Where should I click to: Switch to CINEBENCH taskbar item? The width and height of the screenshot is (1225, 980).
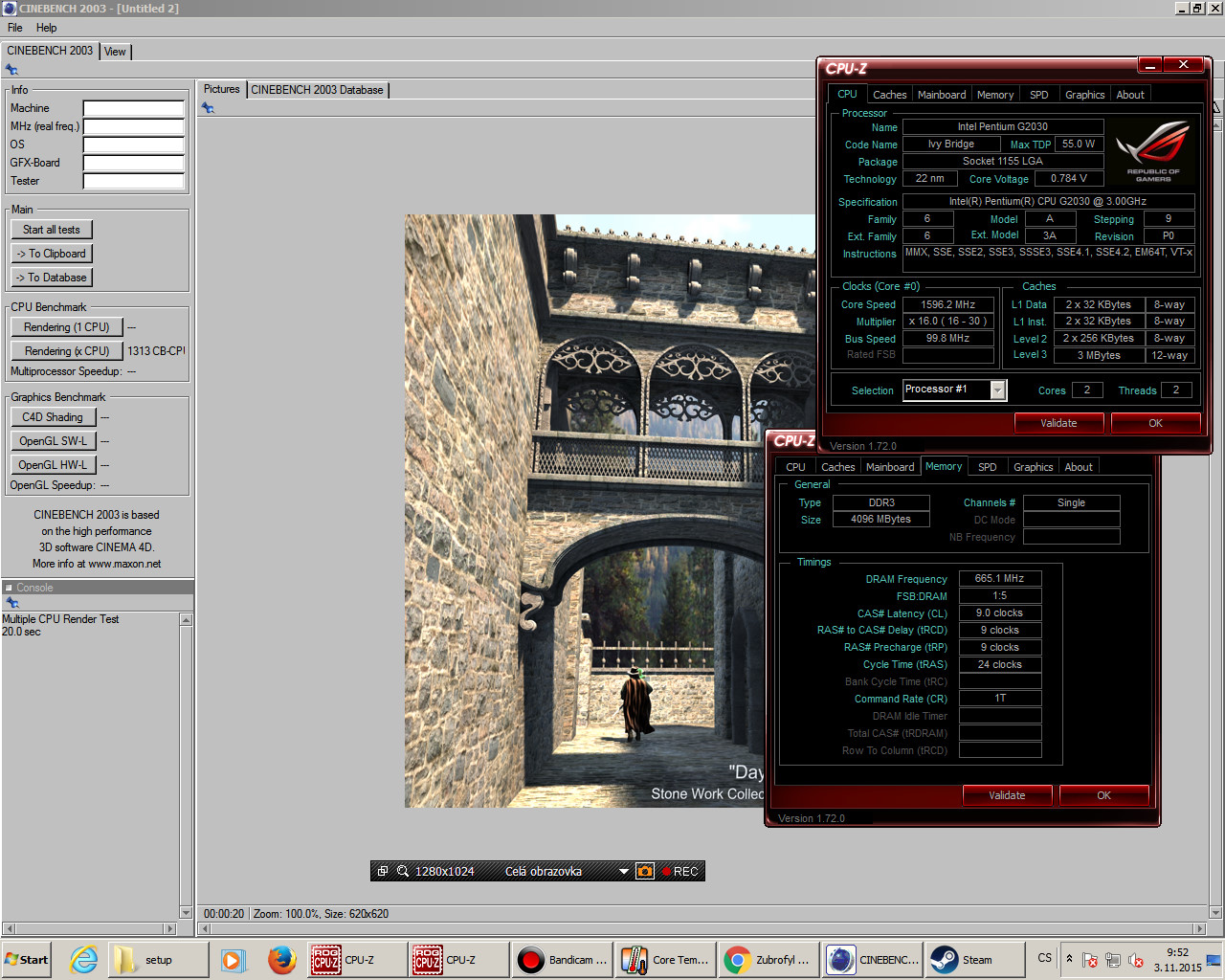click(x=872, y=960)
